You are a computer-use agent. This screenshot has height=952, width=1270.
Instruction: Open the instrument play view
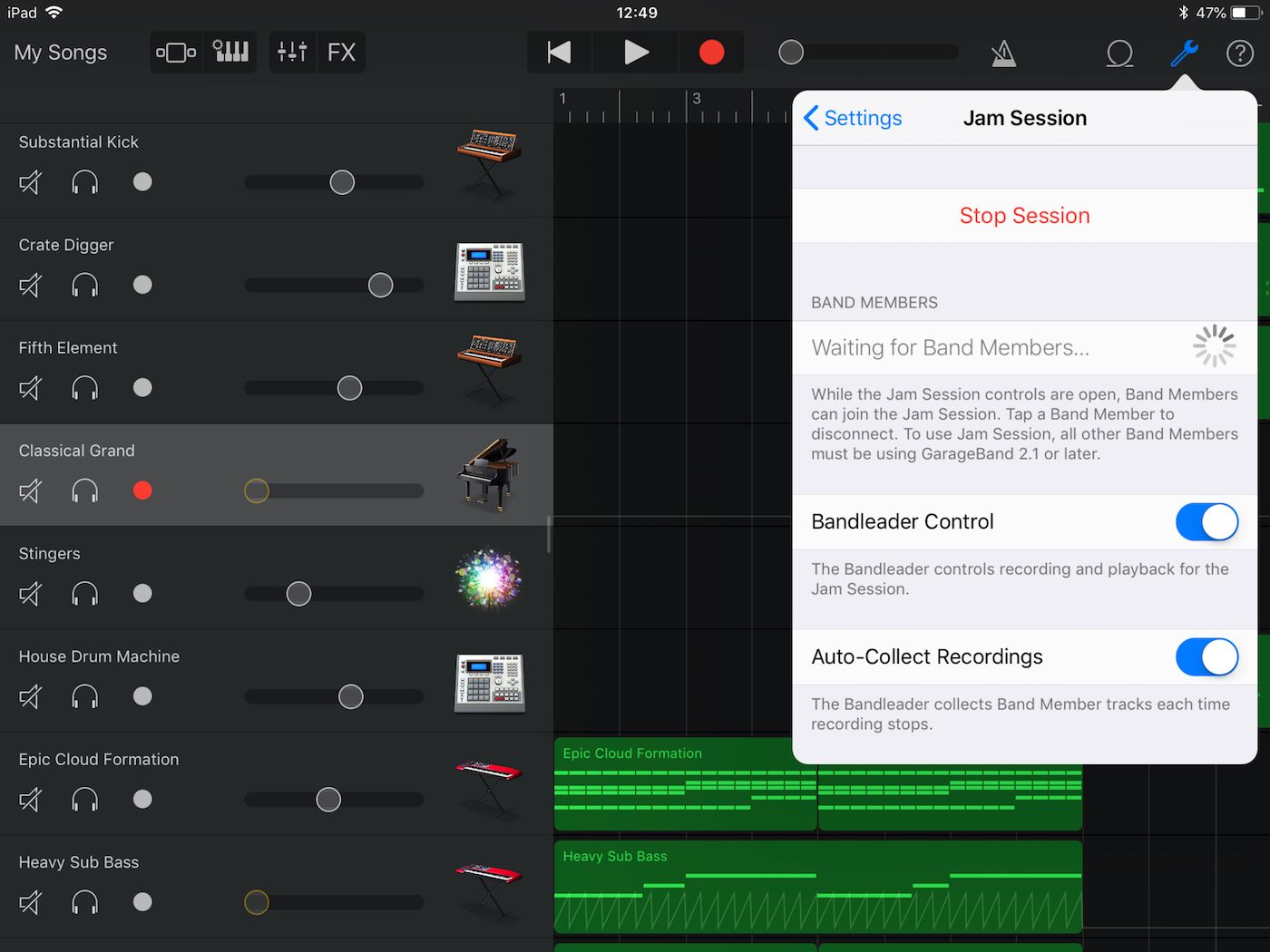[x=230, y=52]
